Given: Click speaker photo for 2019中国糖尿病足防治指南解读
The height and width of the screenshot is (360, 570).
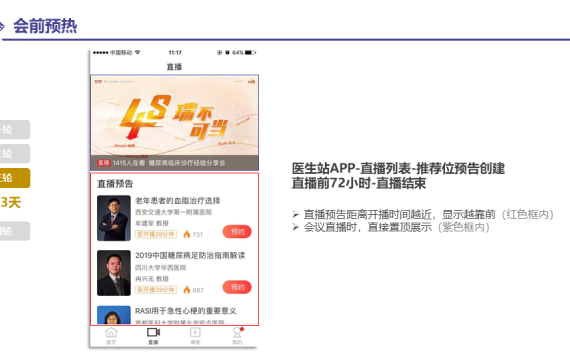Looking at the screenshot, I should tap(114, 273).
